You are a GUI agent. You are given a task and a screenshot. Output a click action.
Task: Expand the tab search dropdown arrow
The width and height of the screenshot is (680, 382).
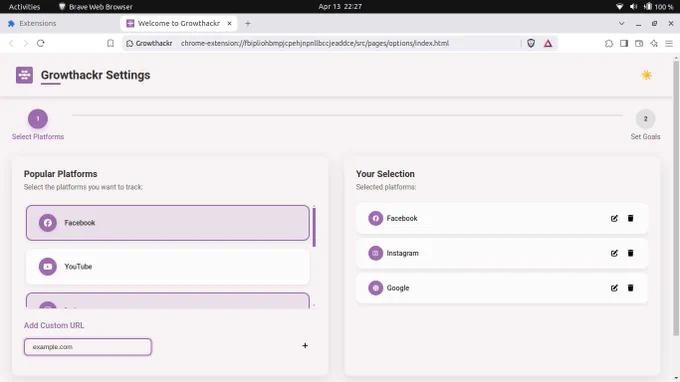(621, 23)
